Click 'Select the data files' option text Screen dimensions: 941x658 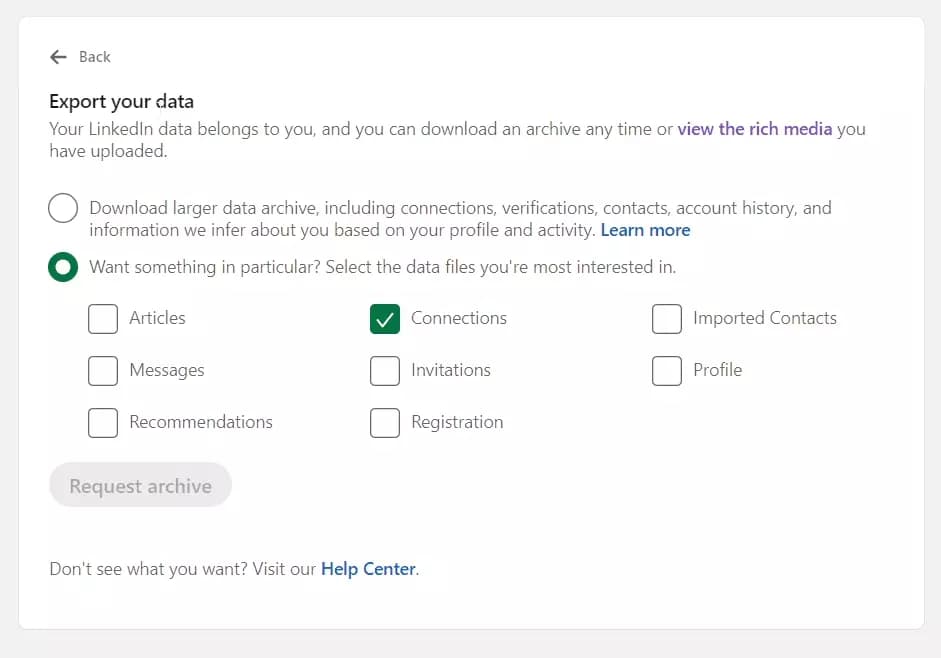point(382,267)
